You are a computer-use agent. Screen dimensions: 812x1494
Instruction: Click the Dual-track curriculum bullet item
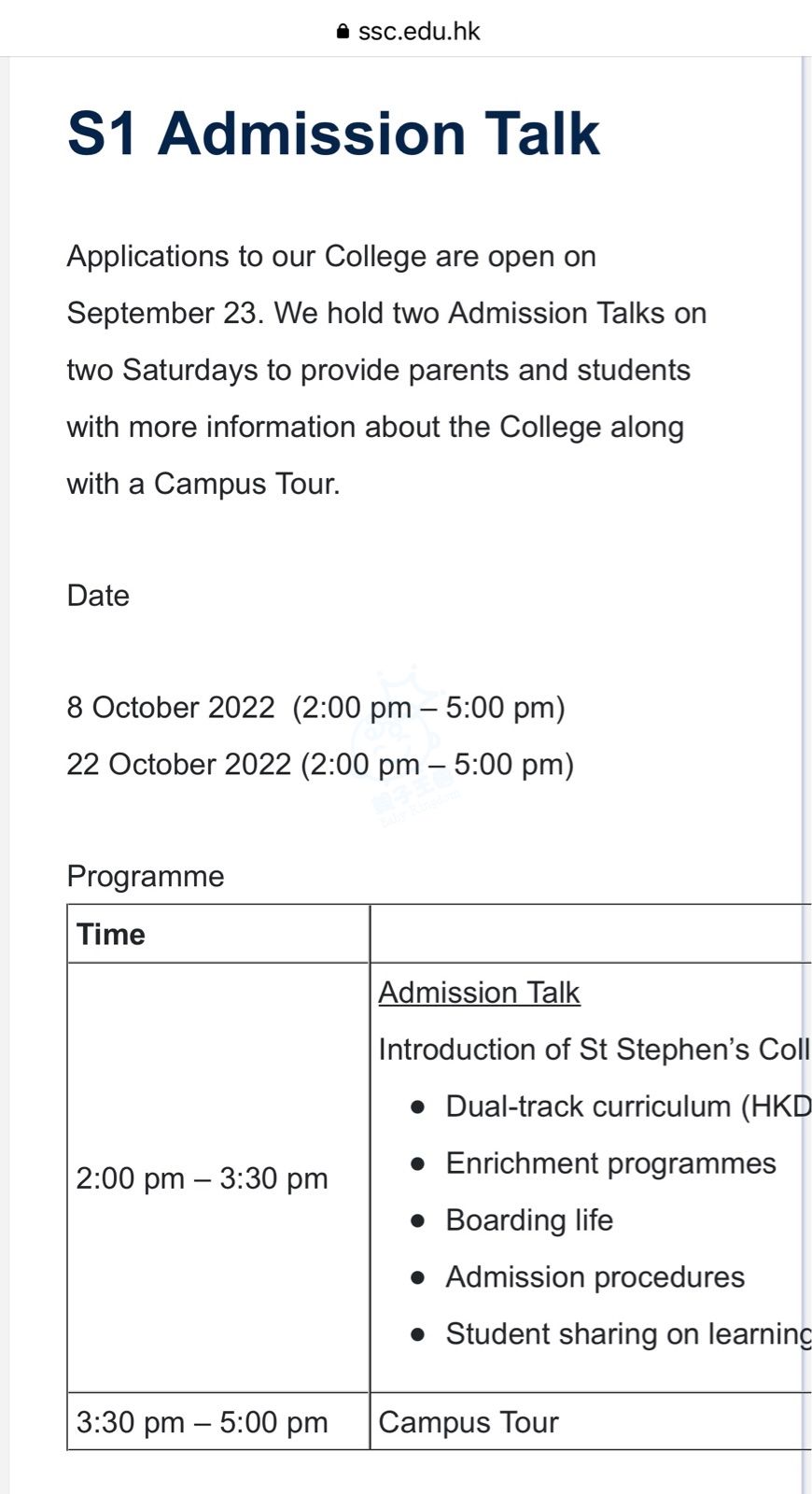[x=627, y=1106]
